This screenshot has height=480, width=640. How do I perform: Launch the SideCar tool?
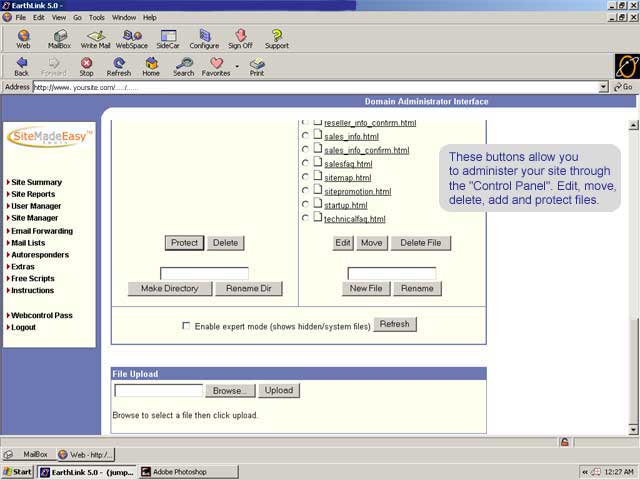pos(168,38)
